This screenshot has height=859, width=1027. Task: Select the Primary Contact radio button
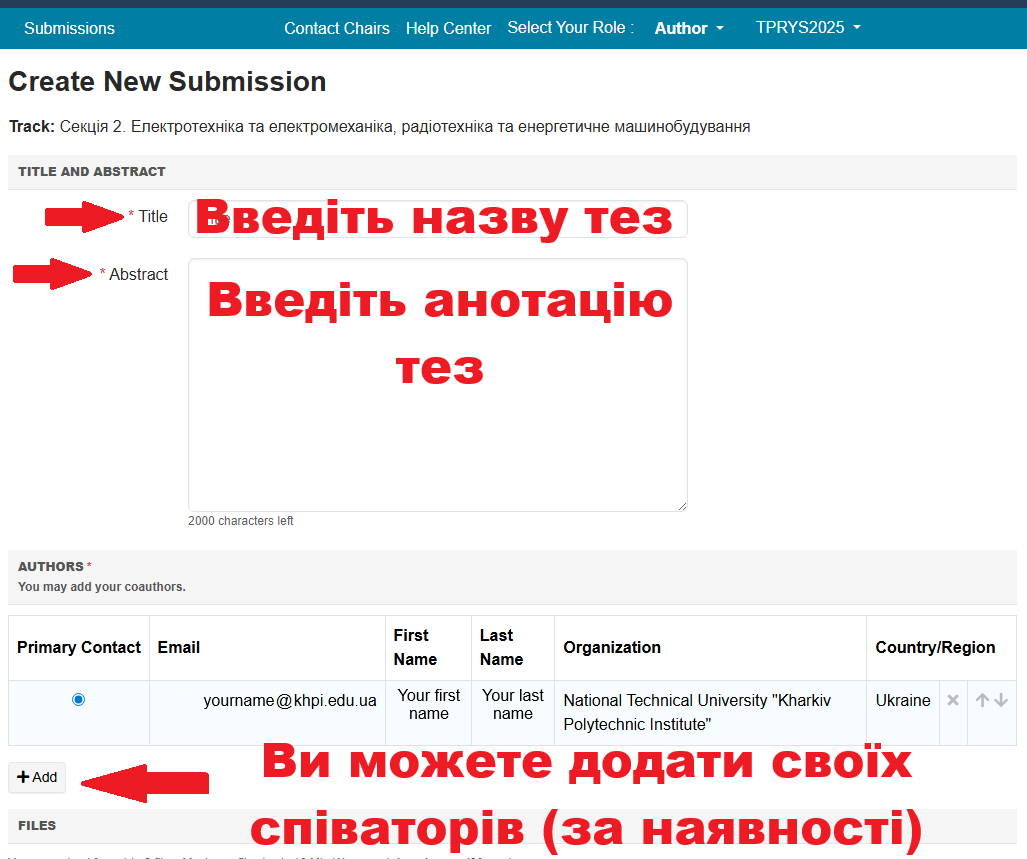(79, 700)
